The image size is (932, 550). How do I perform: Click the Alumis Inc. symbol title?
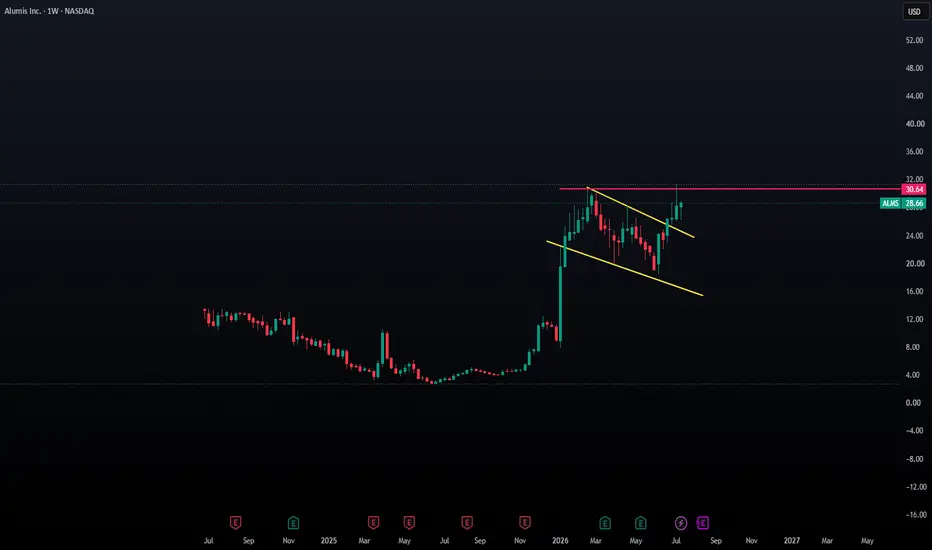49,11
